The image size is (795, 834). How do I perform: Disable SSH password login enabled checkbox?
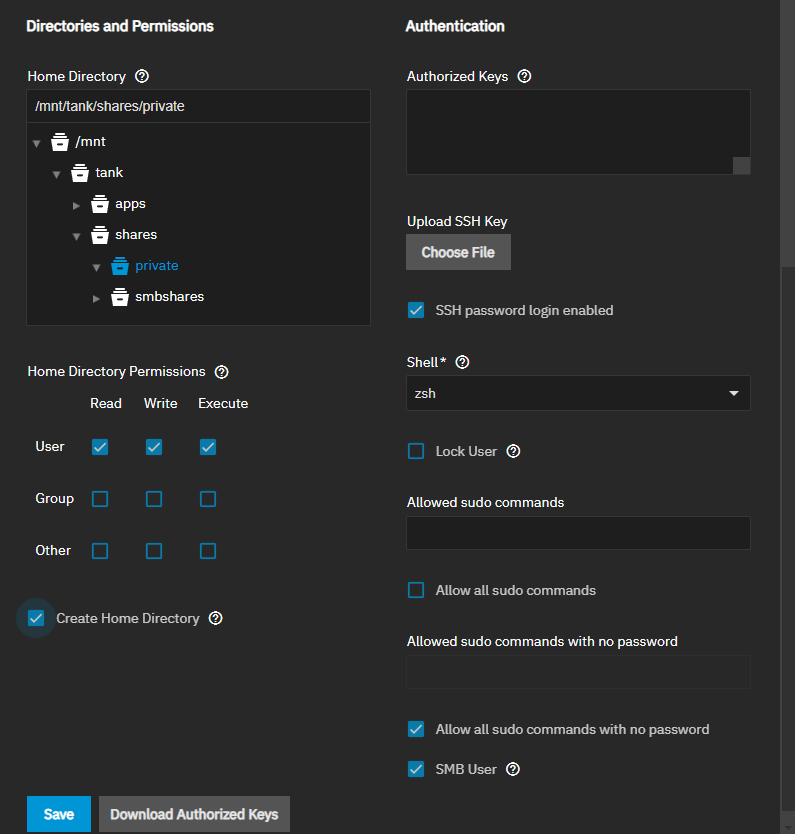click(x=416, y=310)
